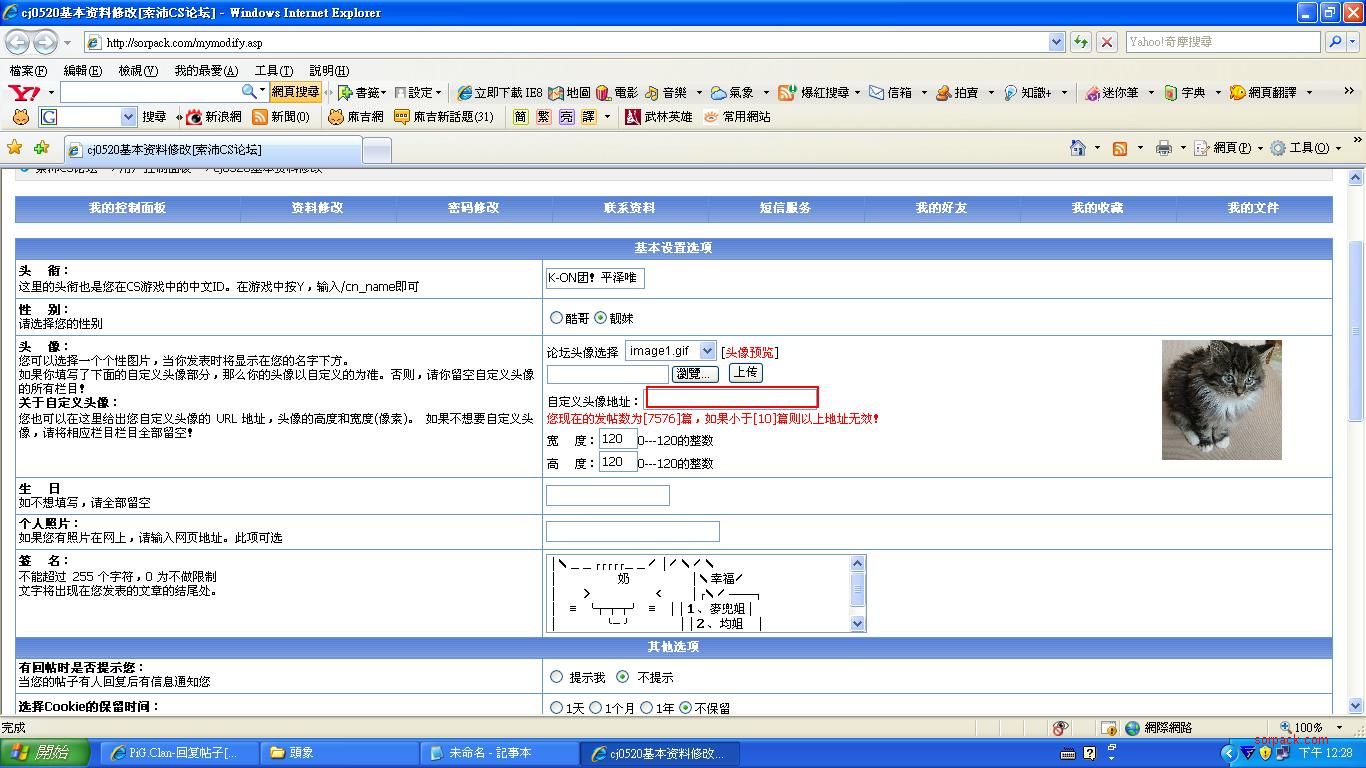The height and width of the screenshot is (768, 1366).
Task: Expand the forum avatar image1.gif dropdown
Action: pos(707,351)
